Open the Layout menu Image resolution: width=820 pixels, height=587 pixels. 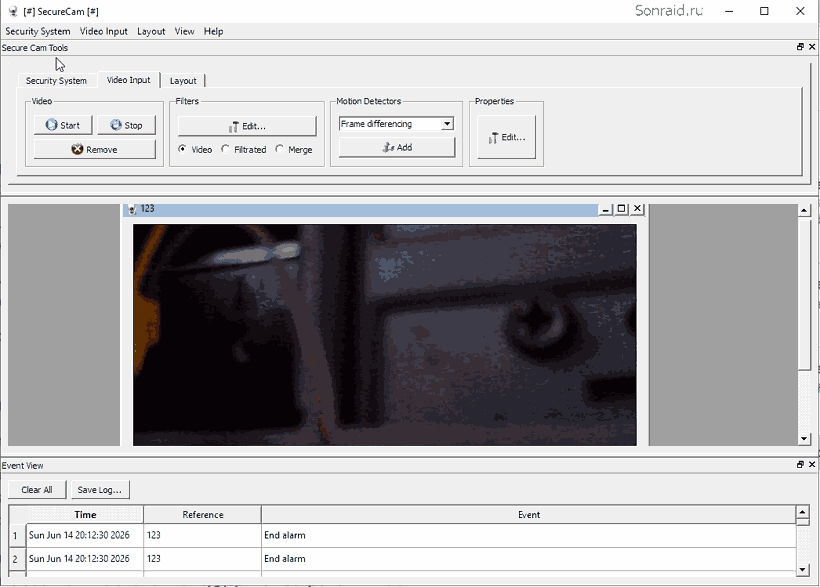click(x=151, y=31)
